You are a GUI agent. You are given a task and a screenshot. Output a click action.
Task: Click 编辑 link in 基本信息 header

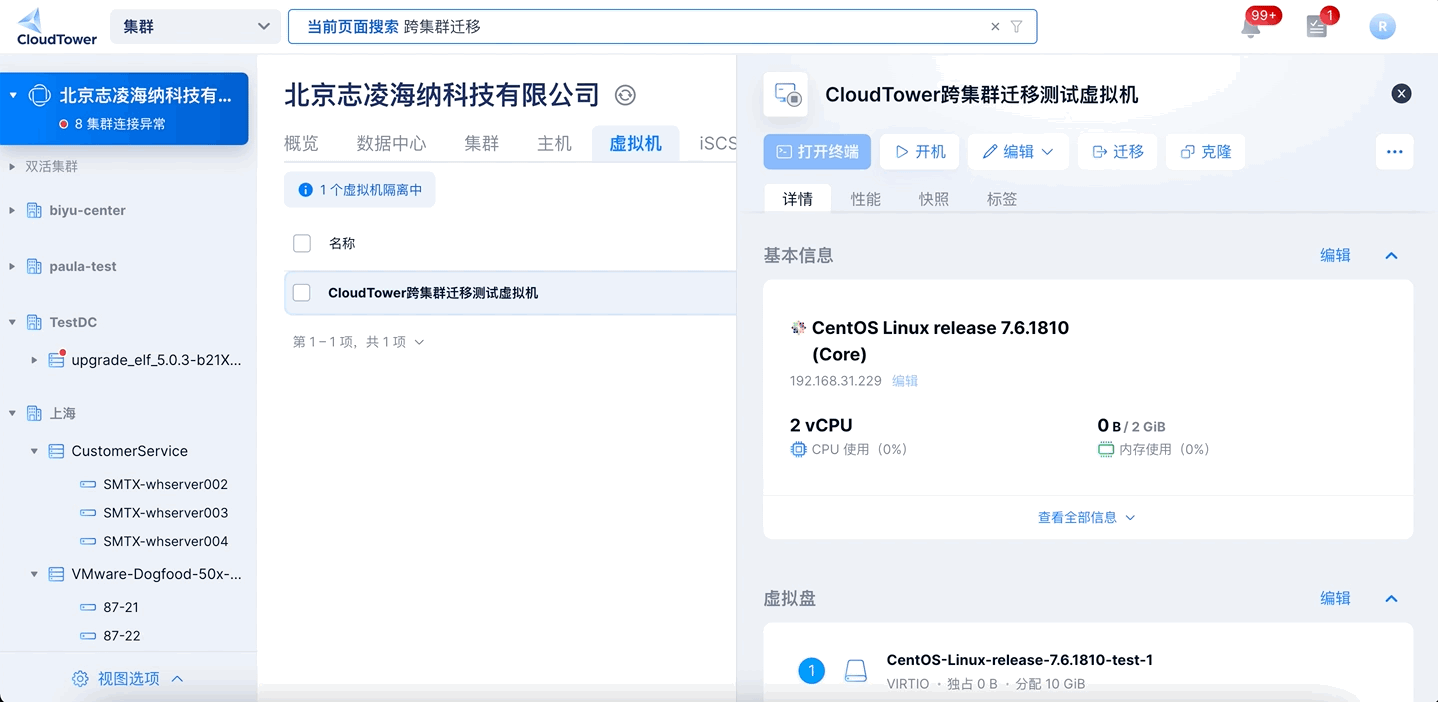tap(1335, 256)
